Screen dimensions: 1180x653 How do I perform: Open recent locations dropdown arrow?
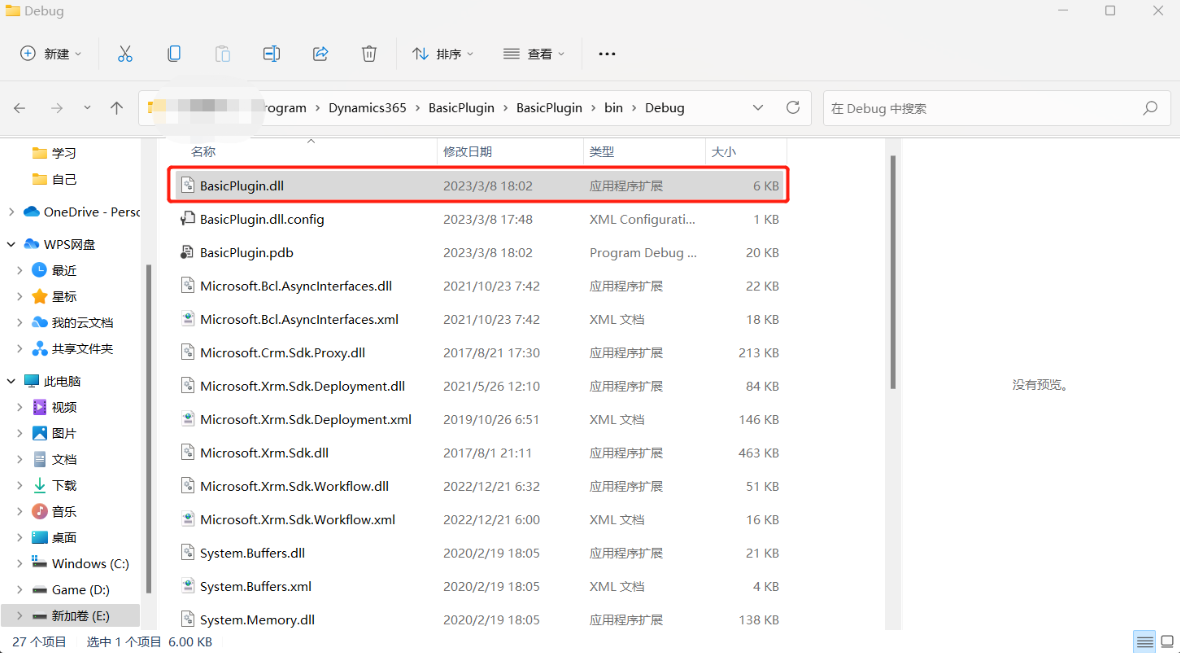coord(87,108)
